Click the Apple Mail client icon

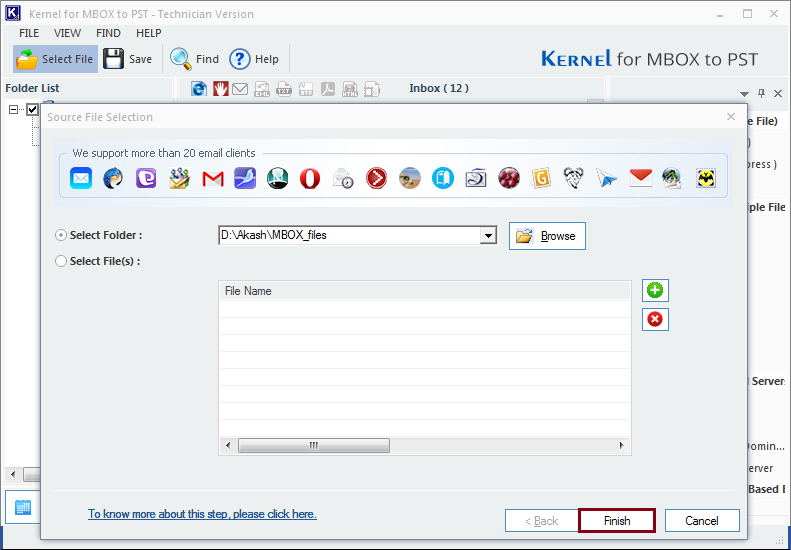tap(81, 178)
